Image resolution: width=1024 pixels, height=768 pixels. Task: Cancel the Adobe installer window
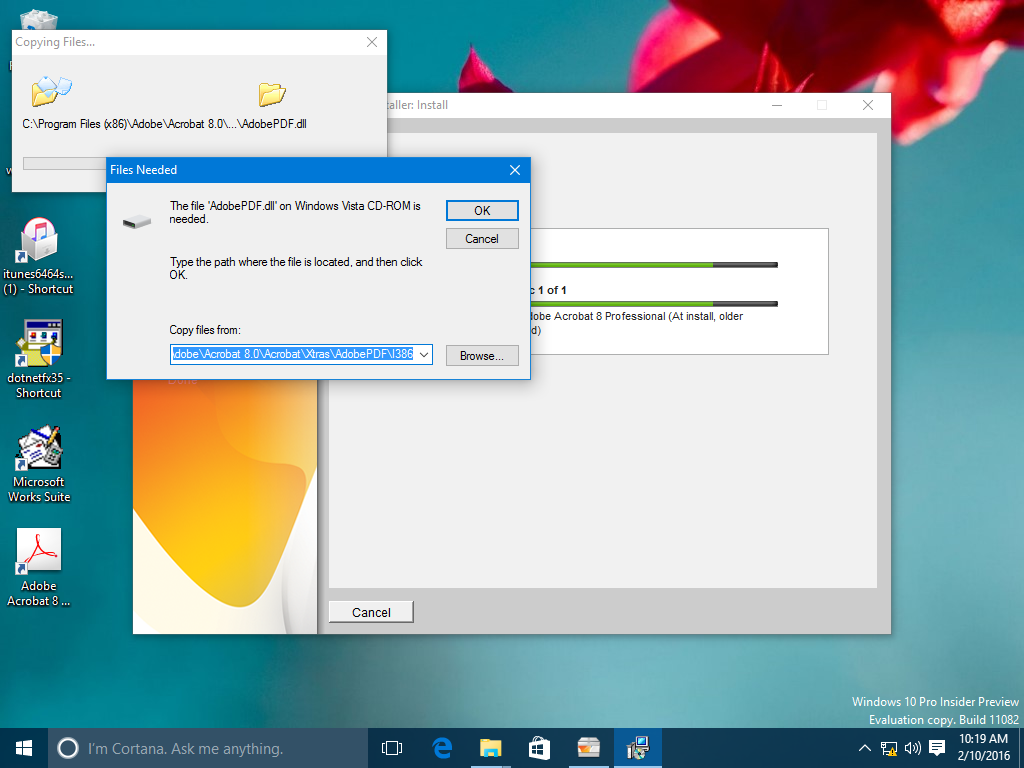[x=371, y=612]
